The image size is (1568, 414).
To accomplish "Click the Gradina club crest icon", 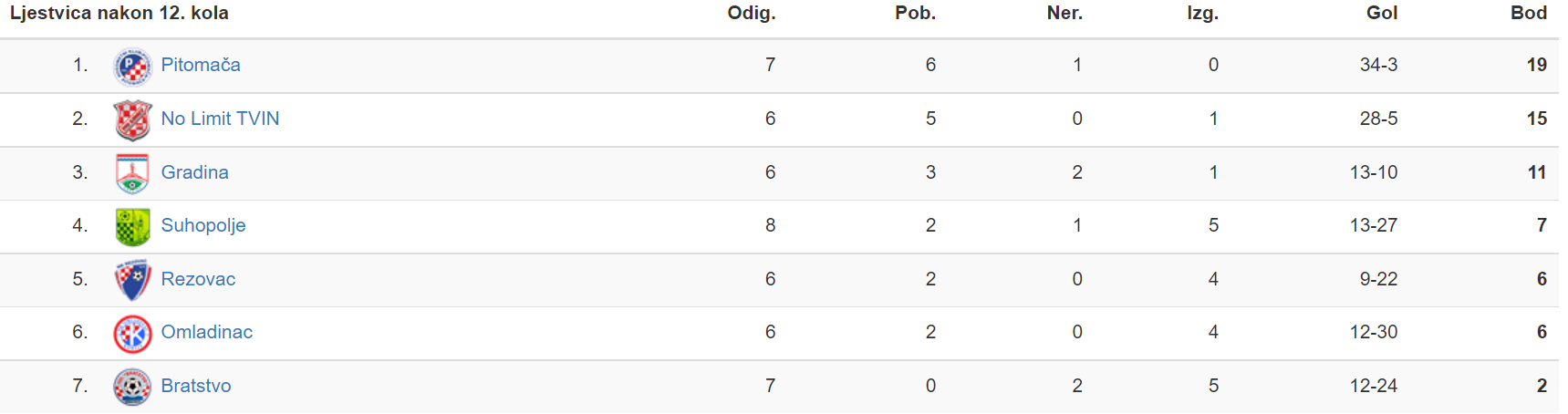I will [x=132, y=173].
